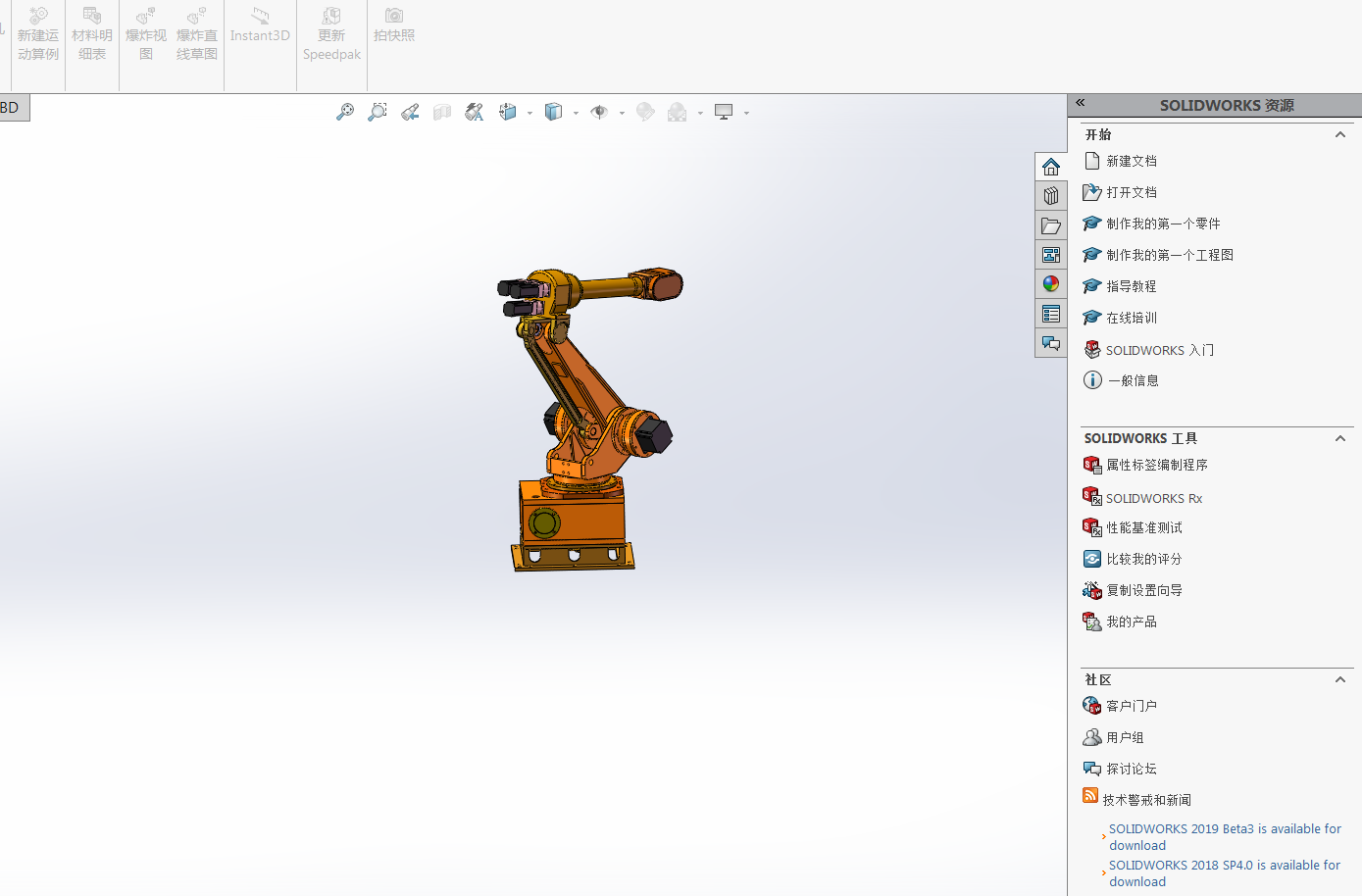Open the Custom Properties task pane tab

point(1051,314)
